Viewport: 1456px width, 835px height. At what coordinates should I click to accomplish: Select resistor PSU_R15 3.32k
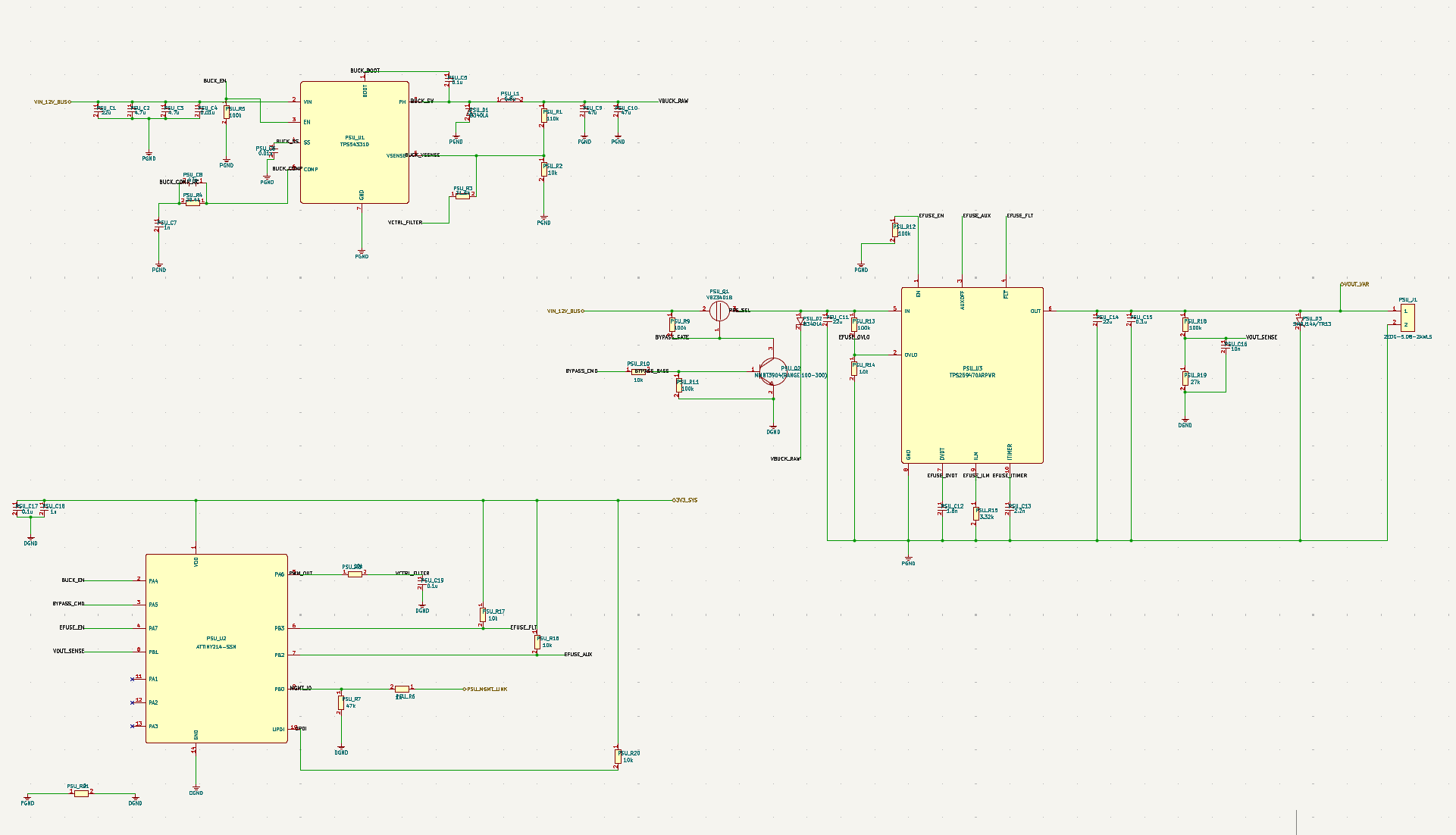coord(976,513)
